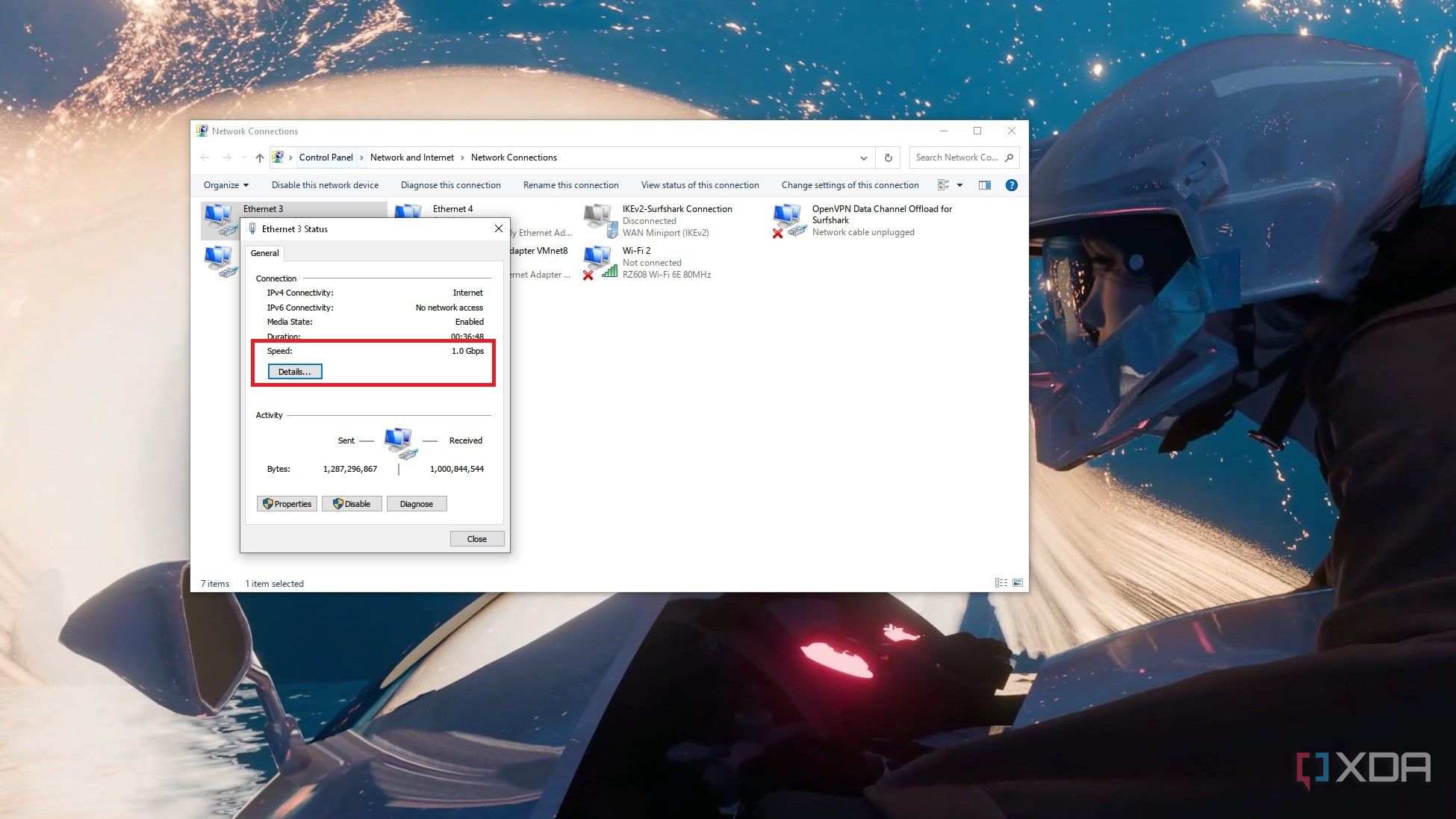Click the Diagnose button in status dialog
Image resolution: width=1456 pixels, height=819 pixels.
click(417, 504)
